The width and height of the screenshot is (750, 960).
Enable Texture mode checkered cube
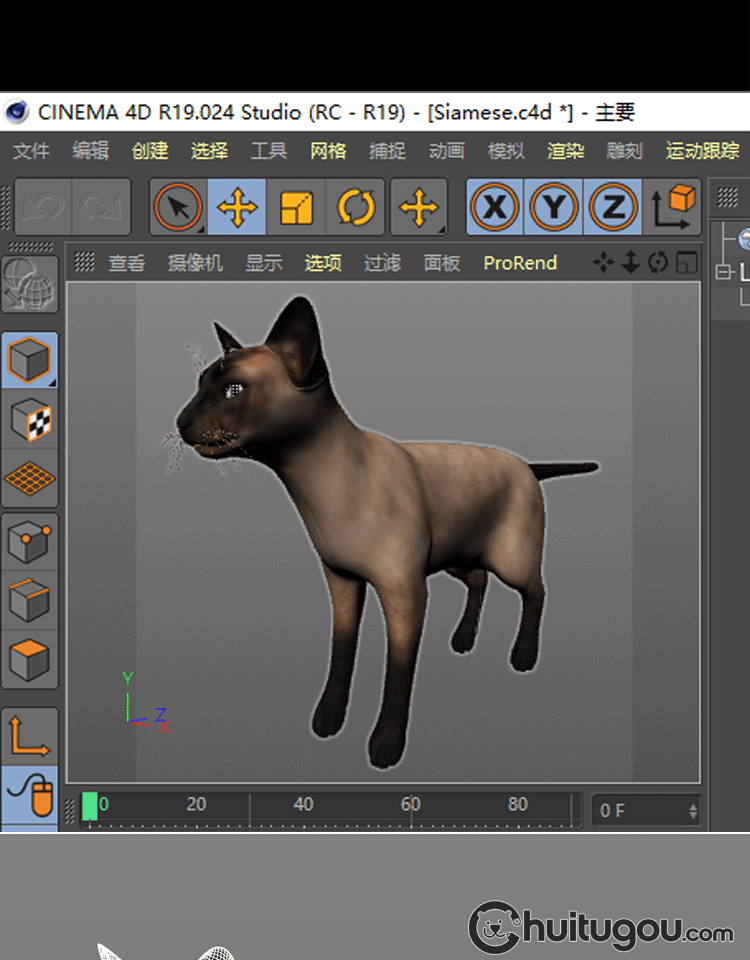(x=29, y=419)
